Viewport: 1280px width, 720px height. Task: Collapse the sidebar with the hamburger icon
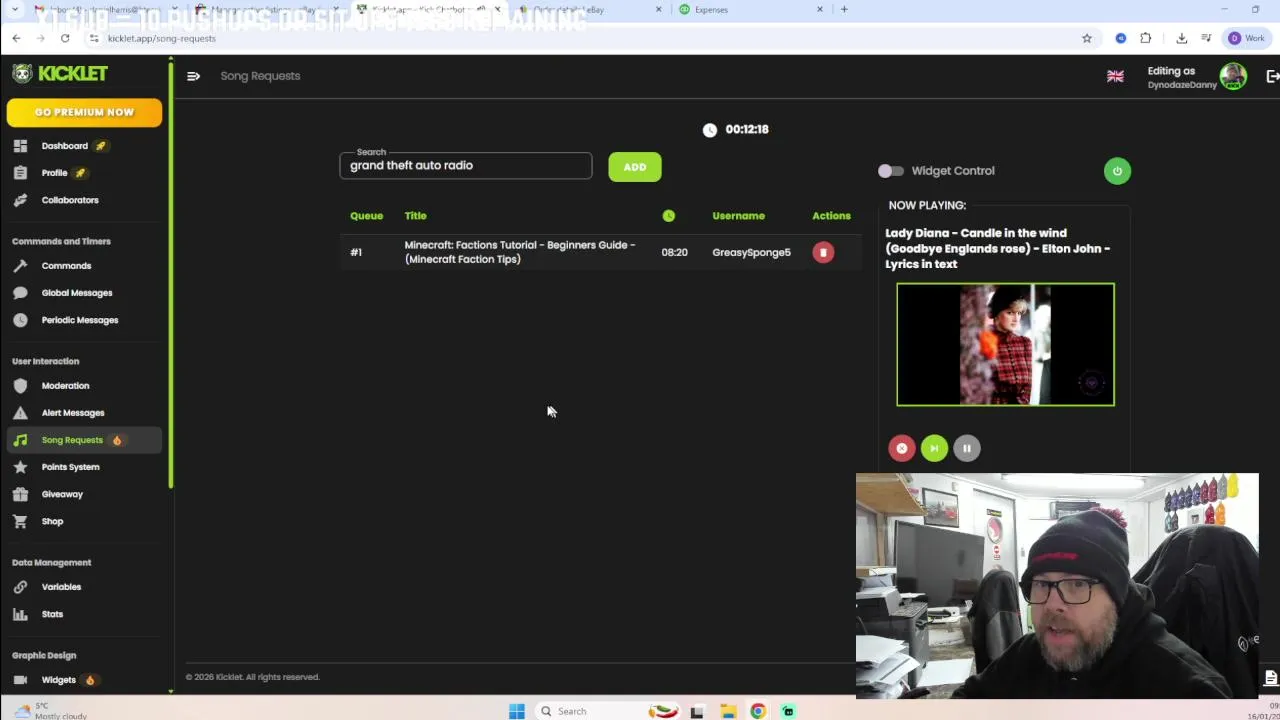pos(193,76)
